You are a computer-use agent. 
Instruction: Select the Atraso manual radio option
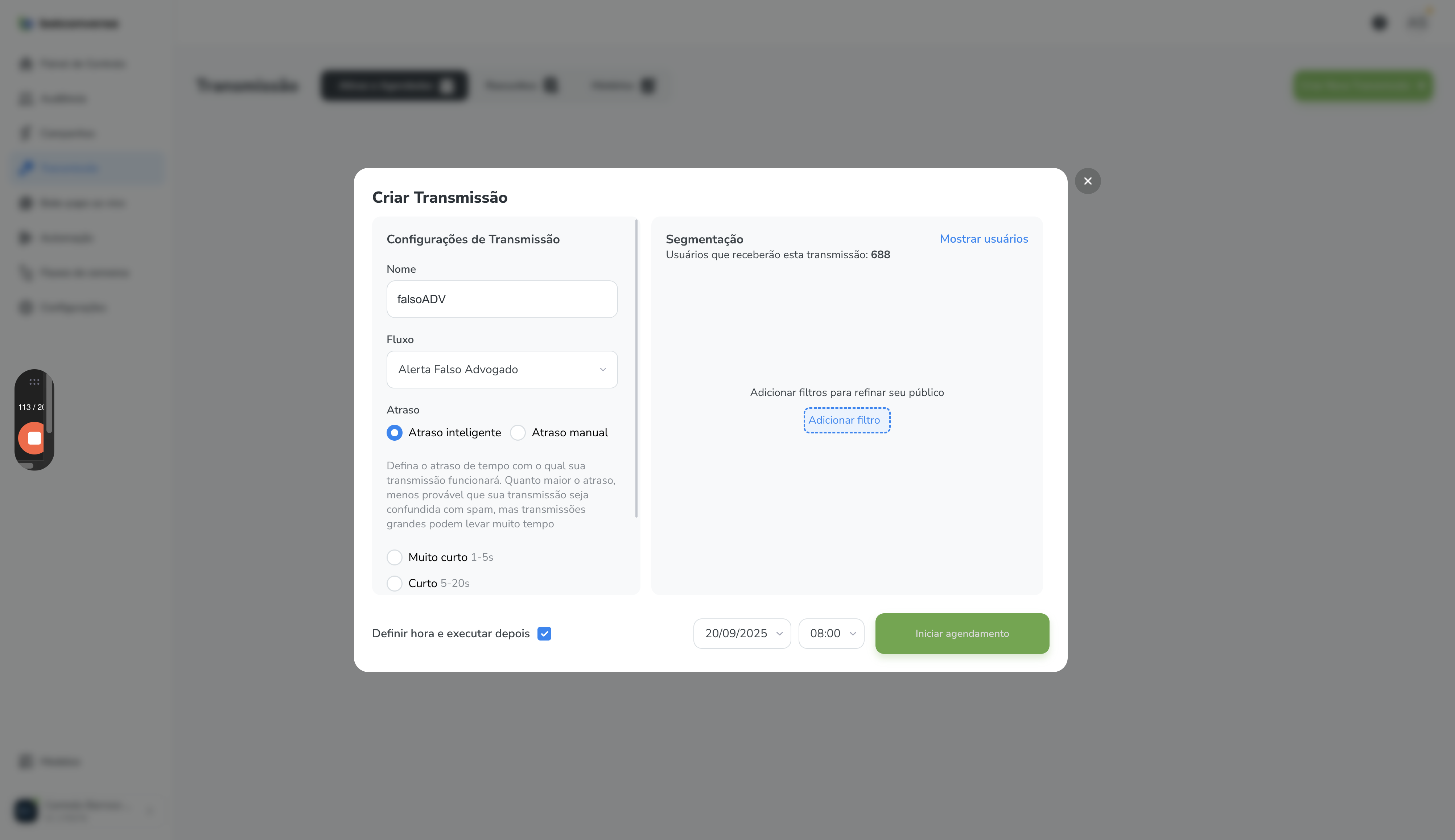tap(518, 433)
